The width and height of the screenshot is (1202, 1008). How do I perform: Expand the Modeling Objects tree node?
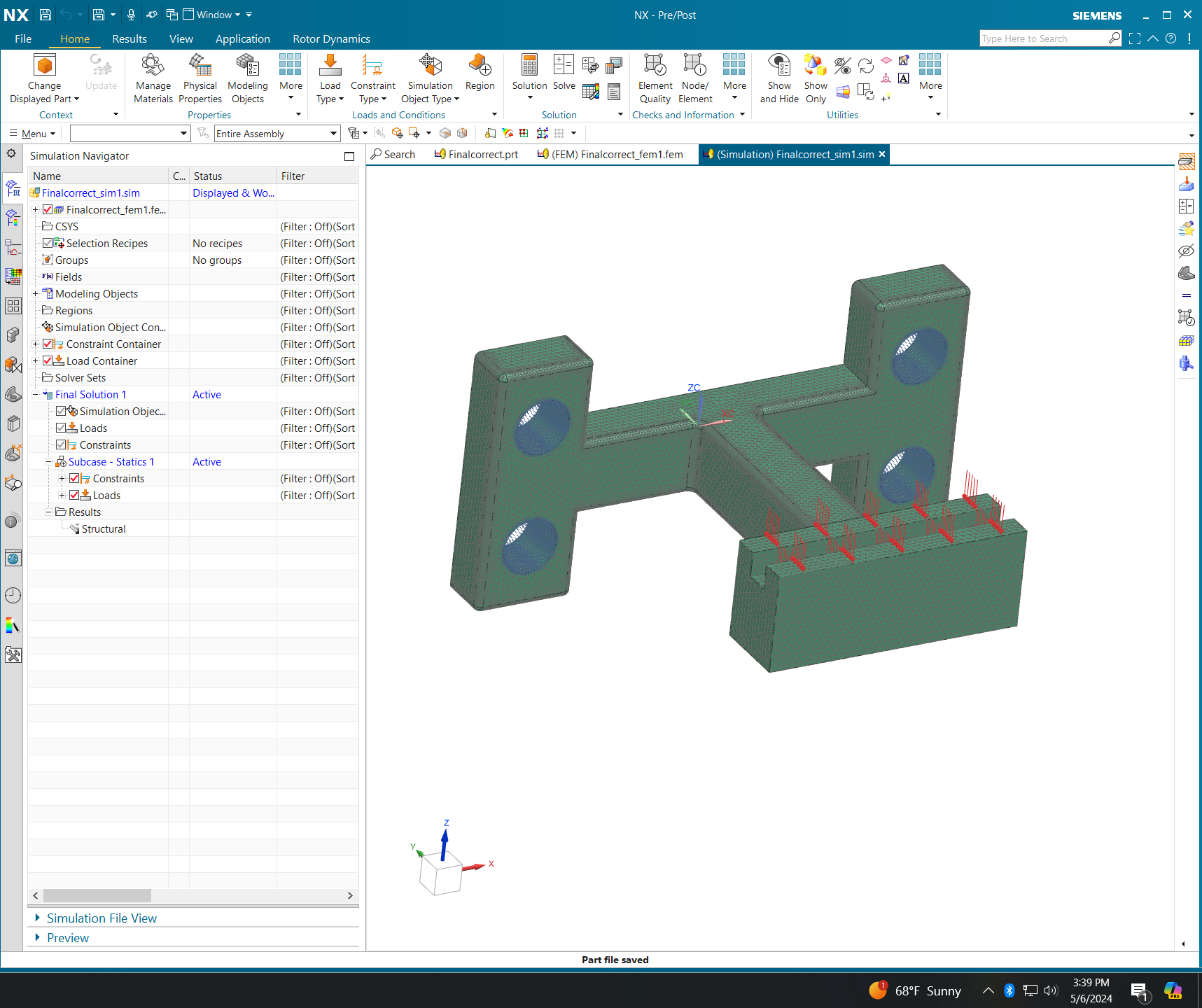[x=35, y=293]
